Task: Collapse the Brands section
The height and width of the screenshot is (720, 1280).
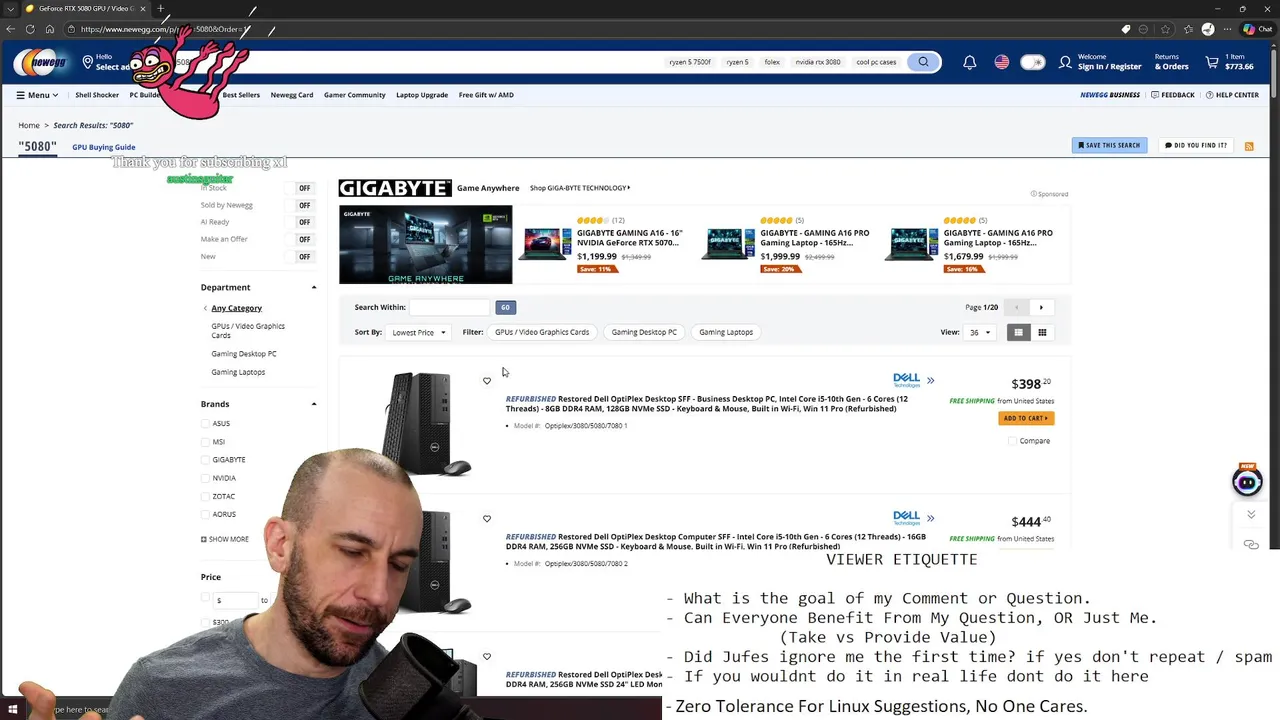Action: (x=313, y=404)
